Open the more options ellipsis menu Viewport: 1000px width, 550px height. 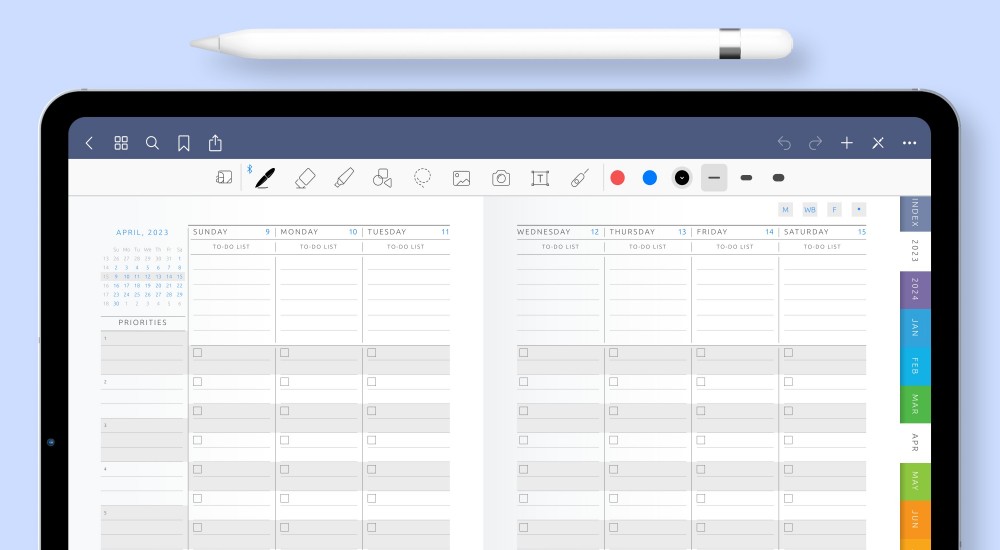[909, 143]
